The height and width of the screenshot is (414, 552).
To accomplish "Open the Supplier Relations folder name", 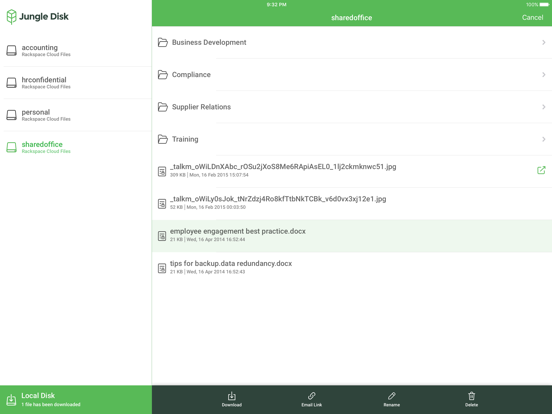I will 201,107.
